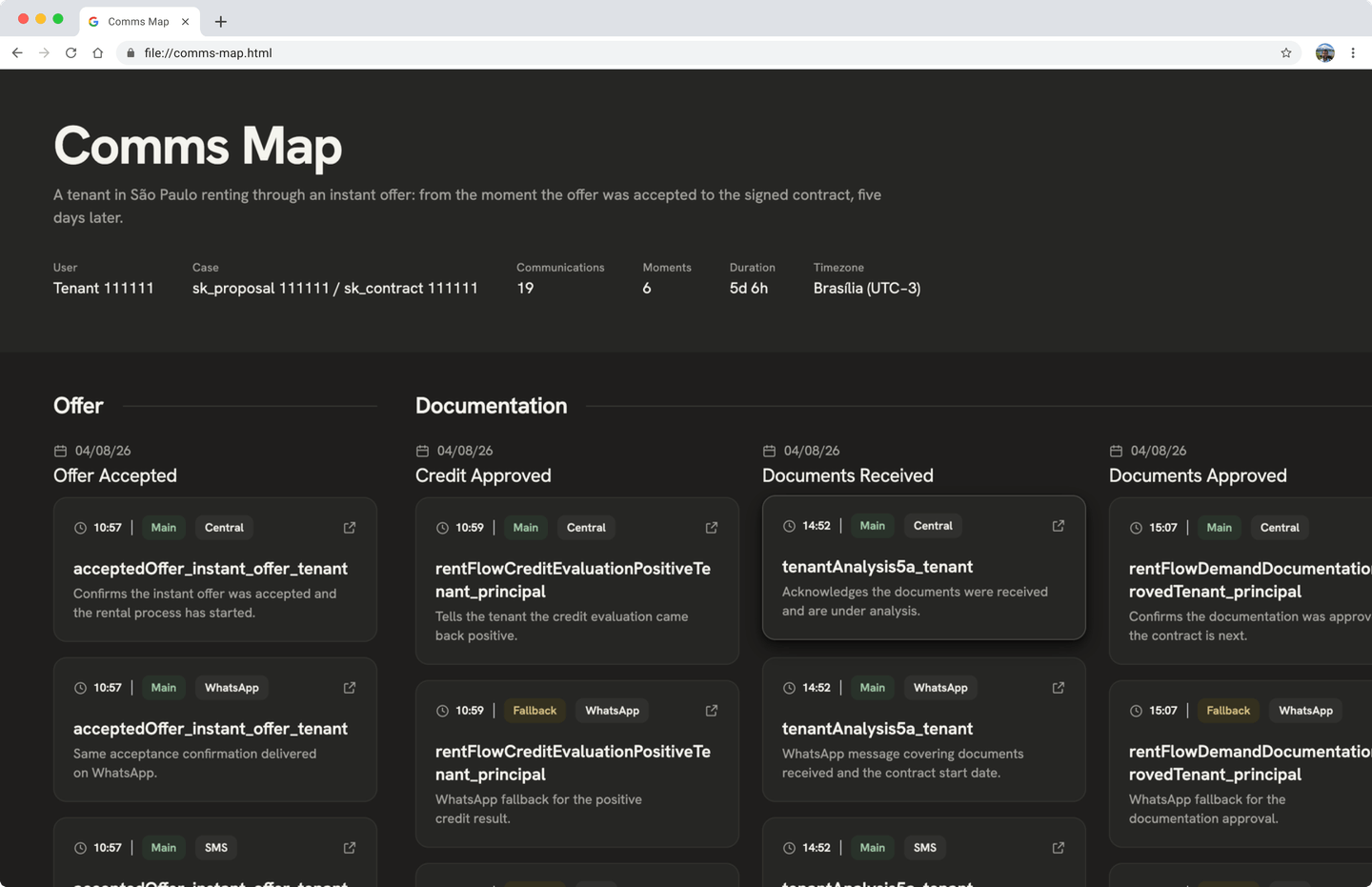
Task: Click the Credit Approved moment title
Action: pyautogui.click(x=483, y=475)
